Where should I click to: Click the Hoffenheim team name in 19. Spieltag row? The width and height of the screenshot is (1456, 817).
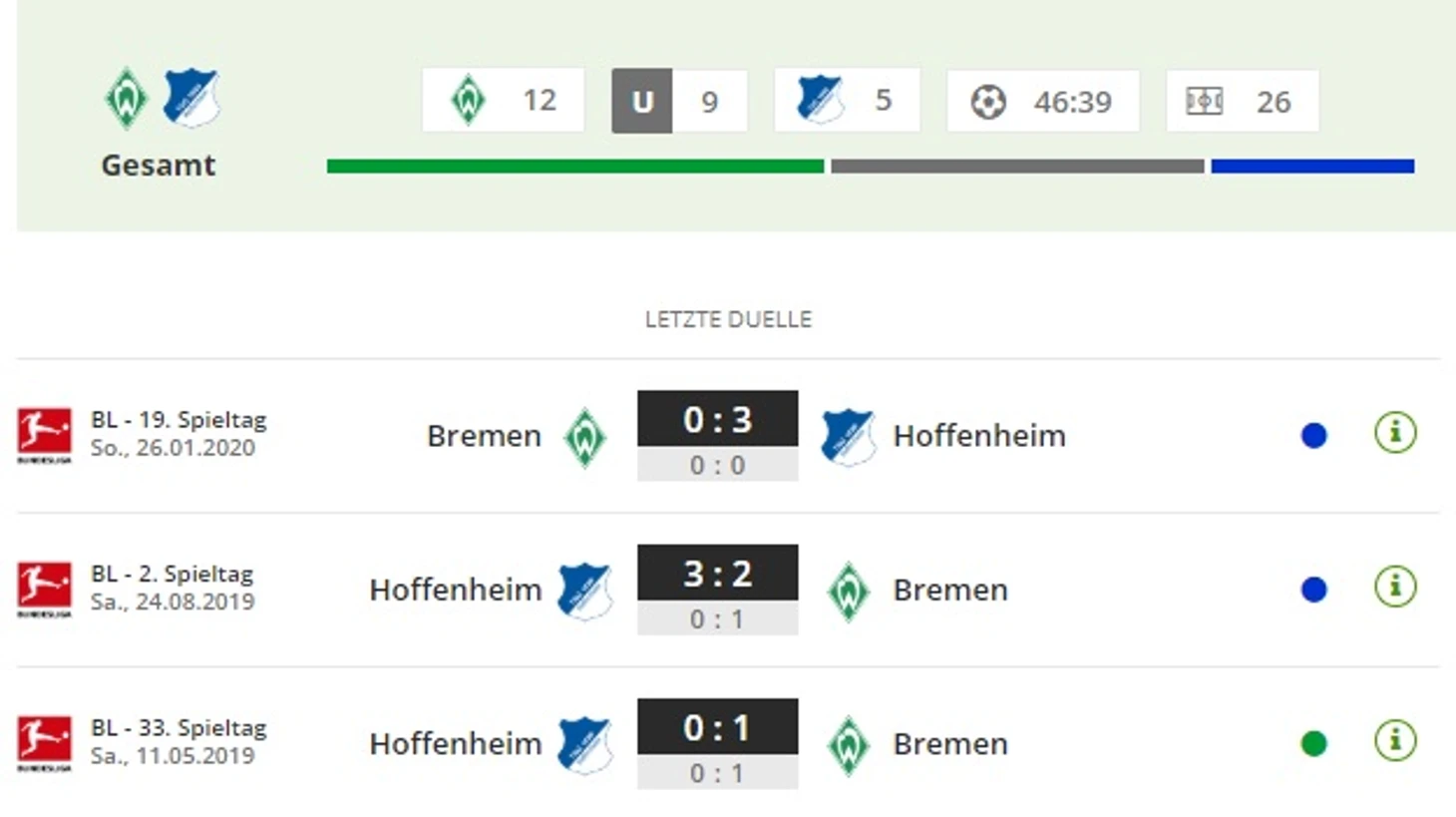click(x=979, y=436)
